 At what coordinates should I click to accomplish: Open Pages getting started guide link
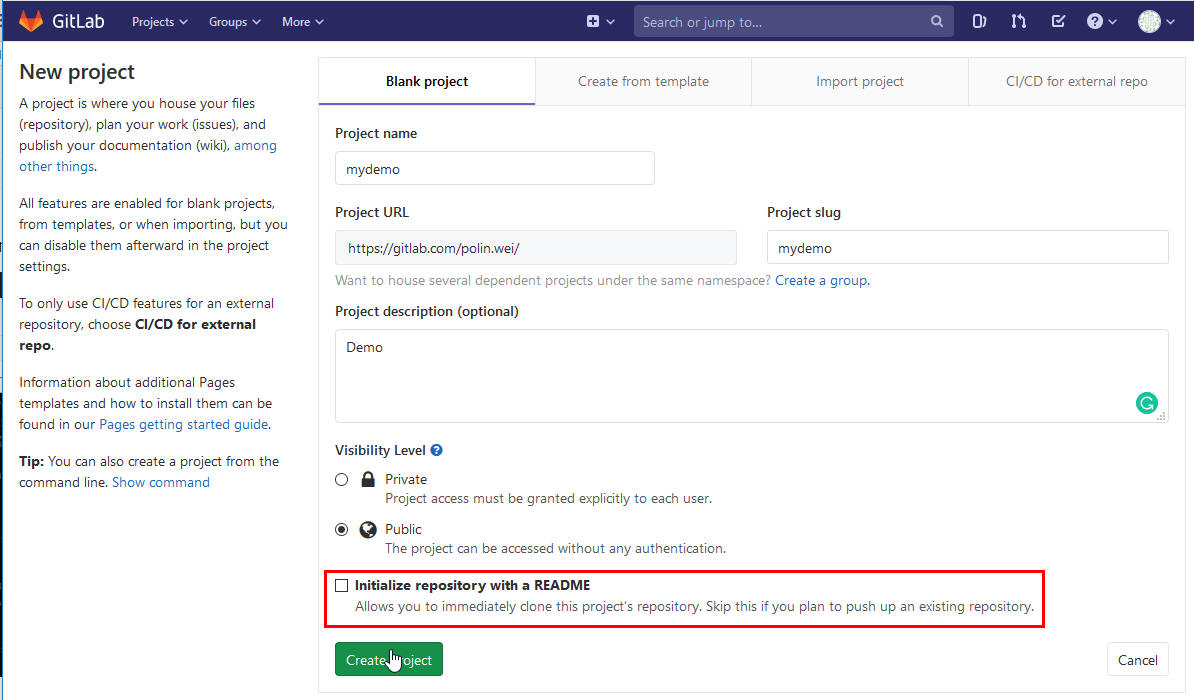[184, 424]
